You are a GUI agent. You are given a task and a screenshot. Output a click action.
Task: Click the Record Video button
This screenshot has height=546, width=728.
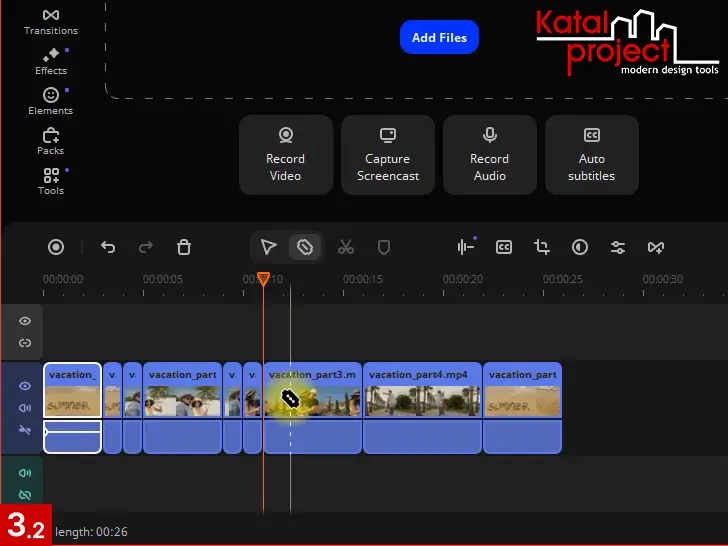point(285,155)
